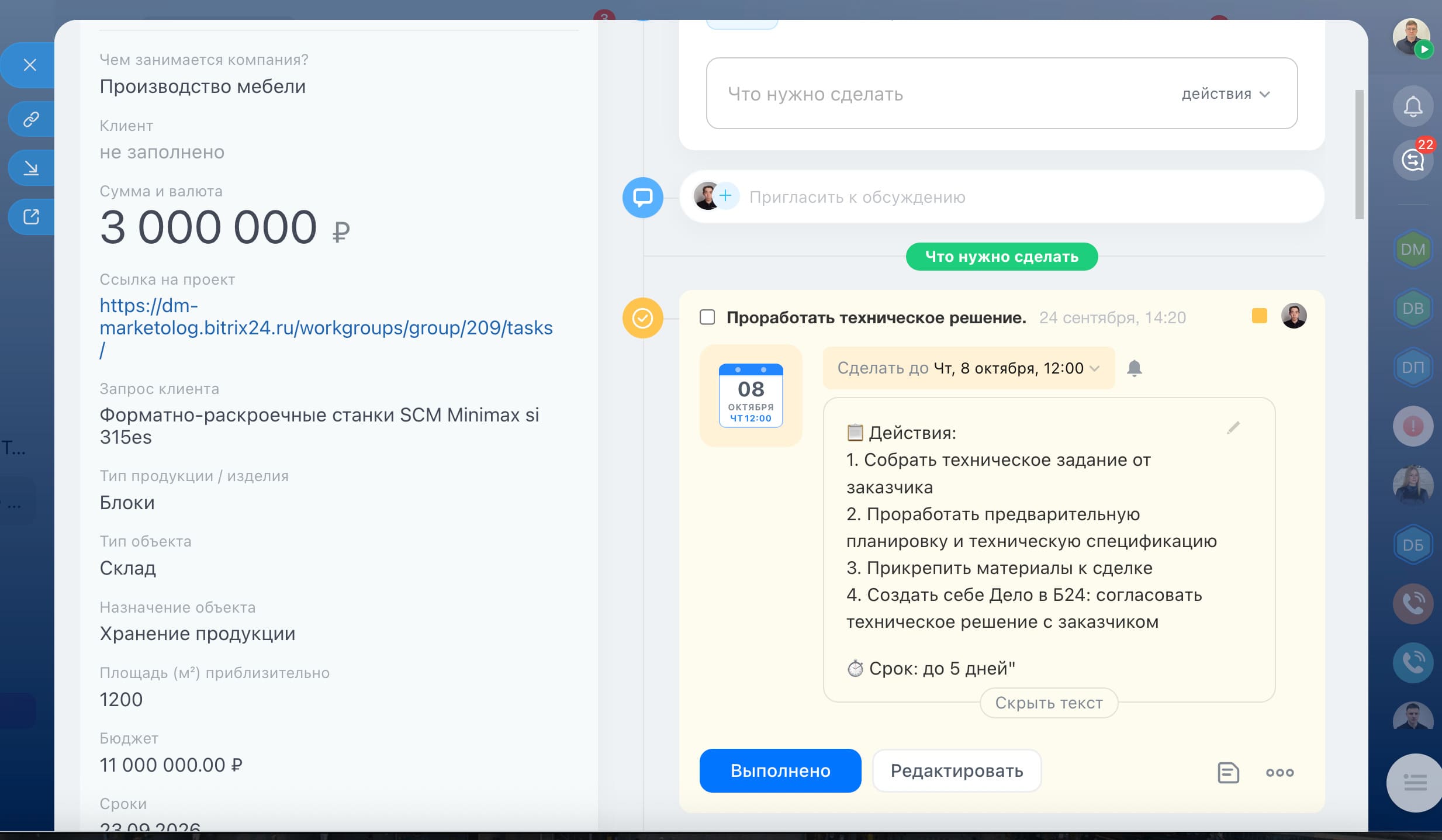Edit the task description with the pencil icon
1442x840 pixels.
pos(1233,428)
